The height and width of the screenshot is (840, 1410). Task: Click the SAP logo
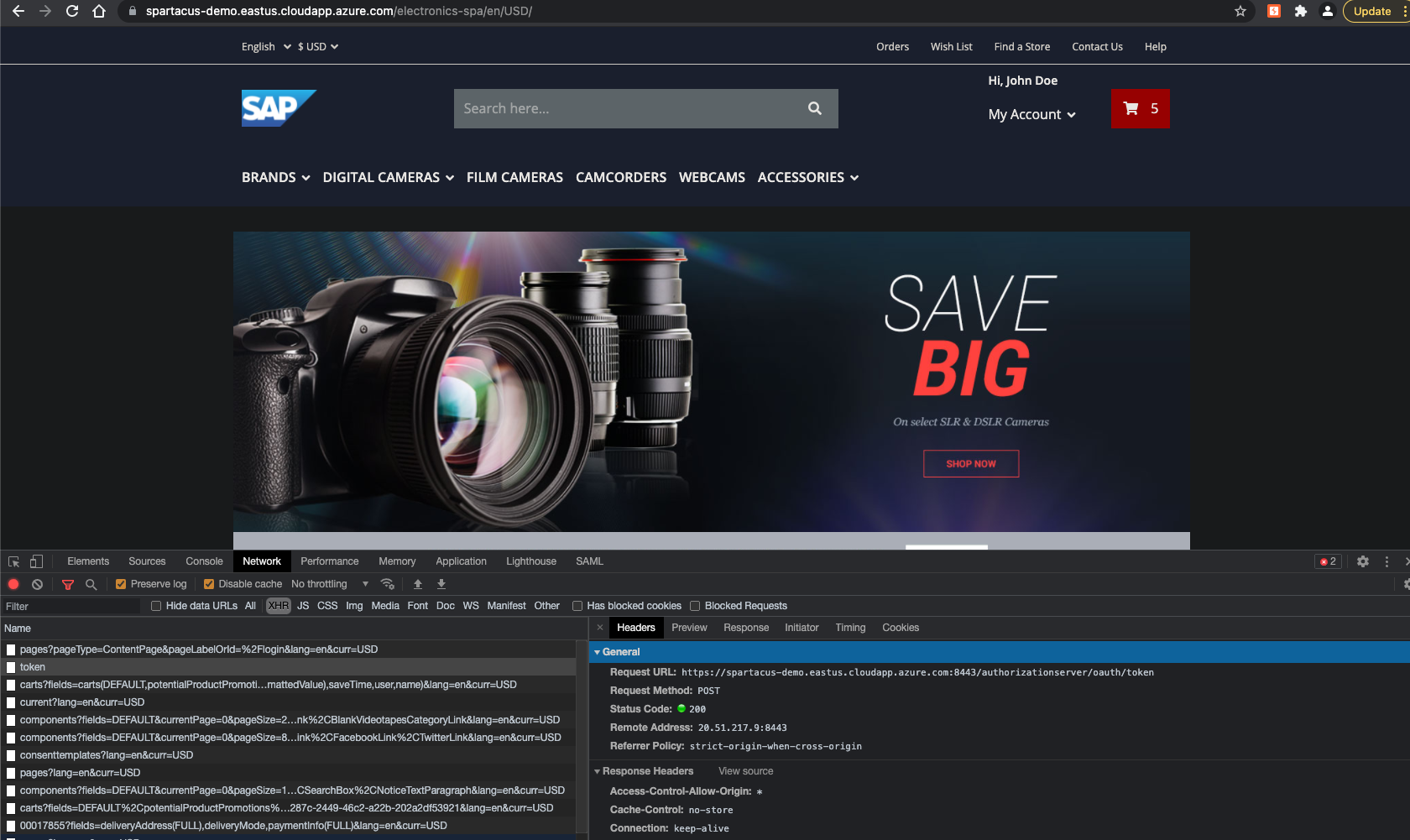point(279,108)
